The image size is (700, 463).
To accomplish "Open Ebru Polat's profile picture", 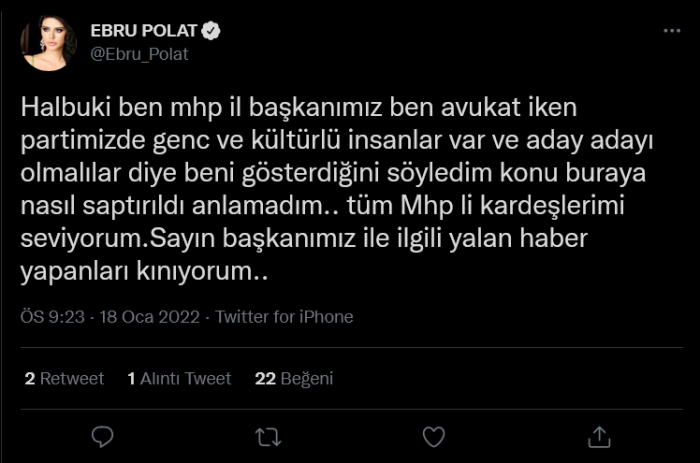I will point(49,44).
